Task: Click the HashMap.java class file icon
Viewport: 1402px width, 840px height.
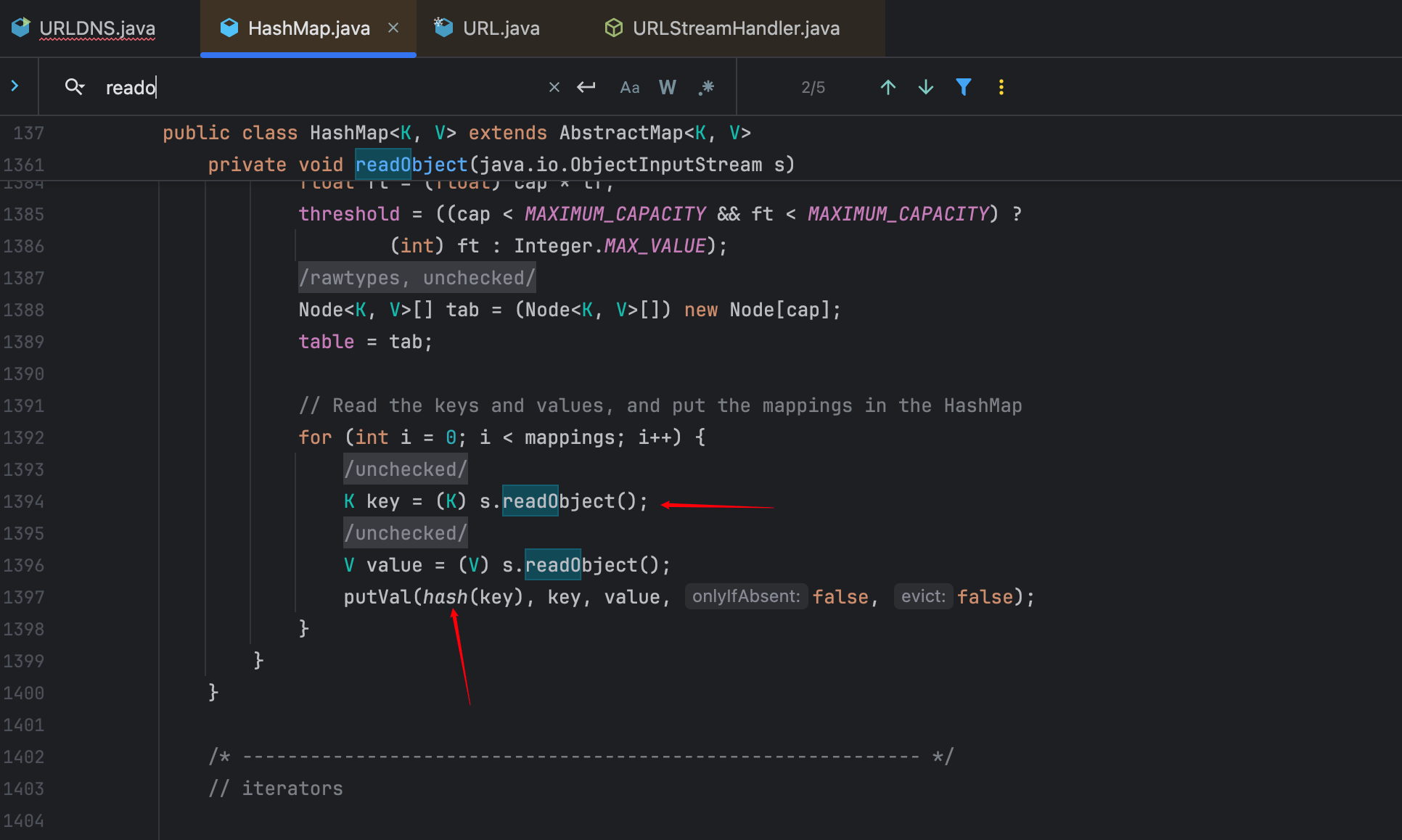Action: pos(229,28)
